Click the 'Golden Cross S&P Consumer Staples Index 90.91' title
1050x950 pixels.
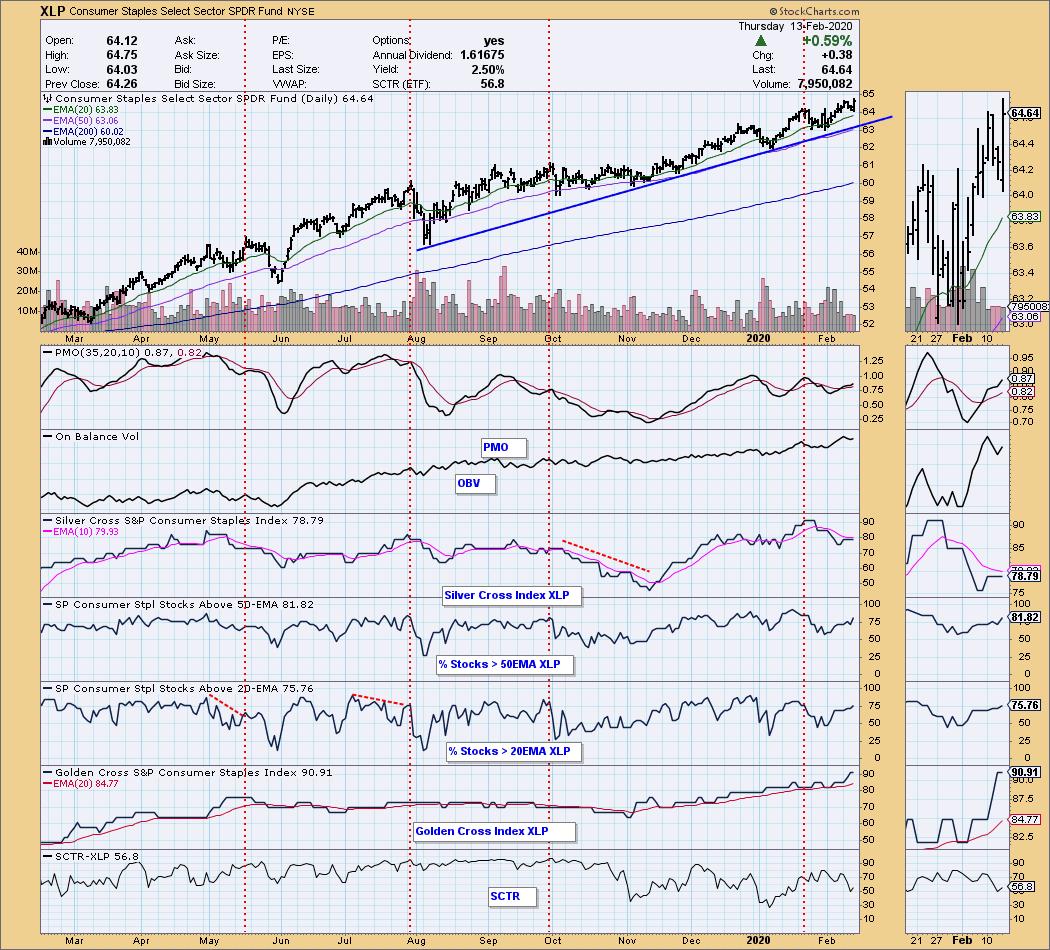click(194, 773)
